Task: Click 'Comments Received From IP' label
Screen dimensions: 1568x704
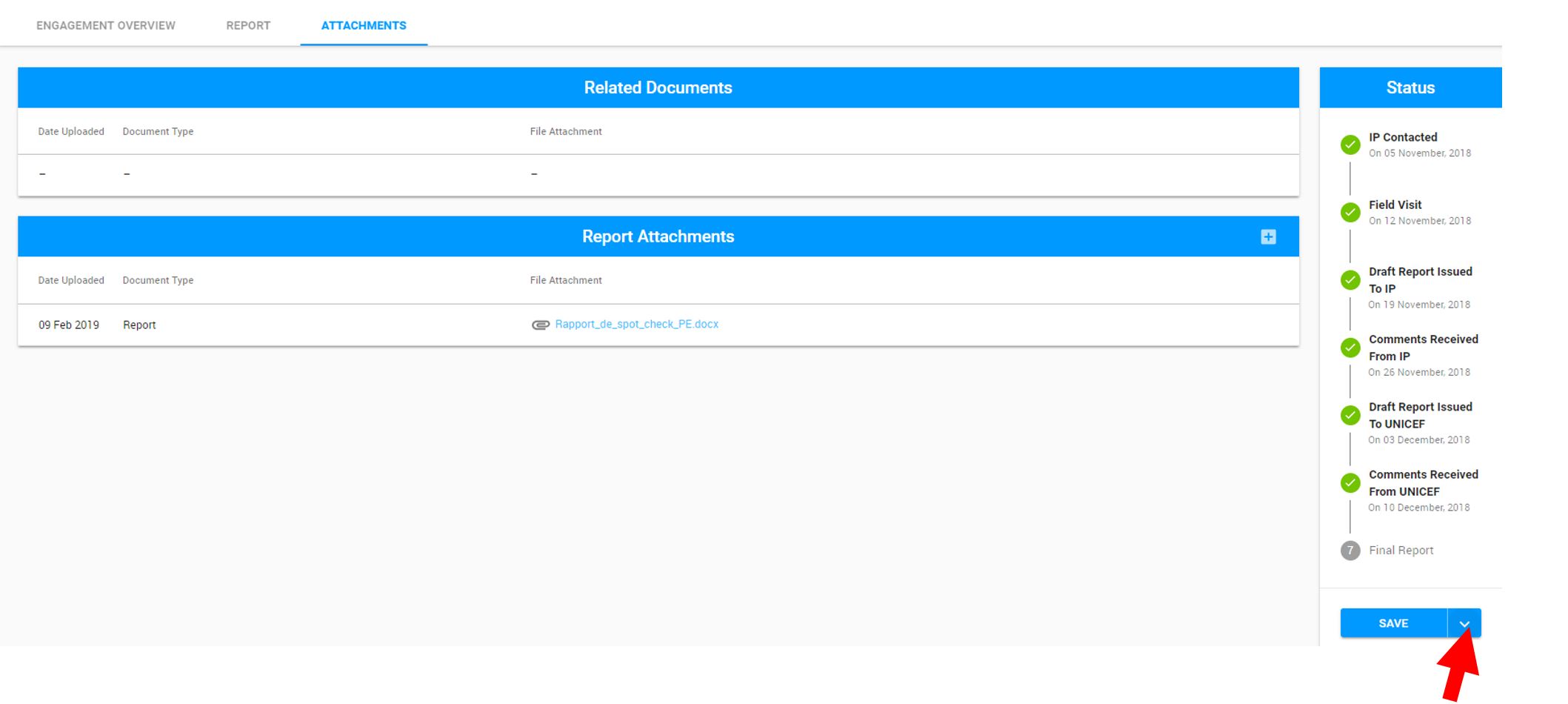Action: pyautogui.click(x=1424, y=348)
